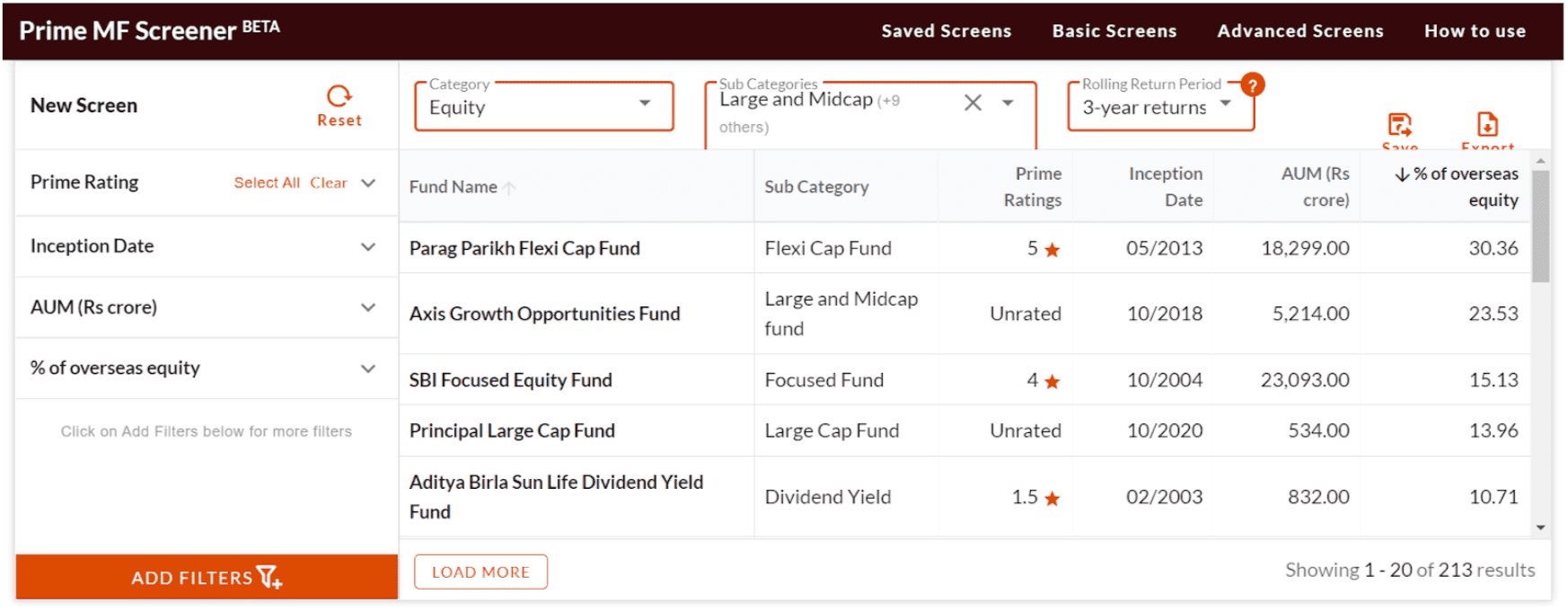Sort by AUM (Rs crore) column header
Image resolution: width=1568 pixels, height=612 pixels.
click(1316, 187)
